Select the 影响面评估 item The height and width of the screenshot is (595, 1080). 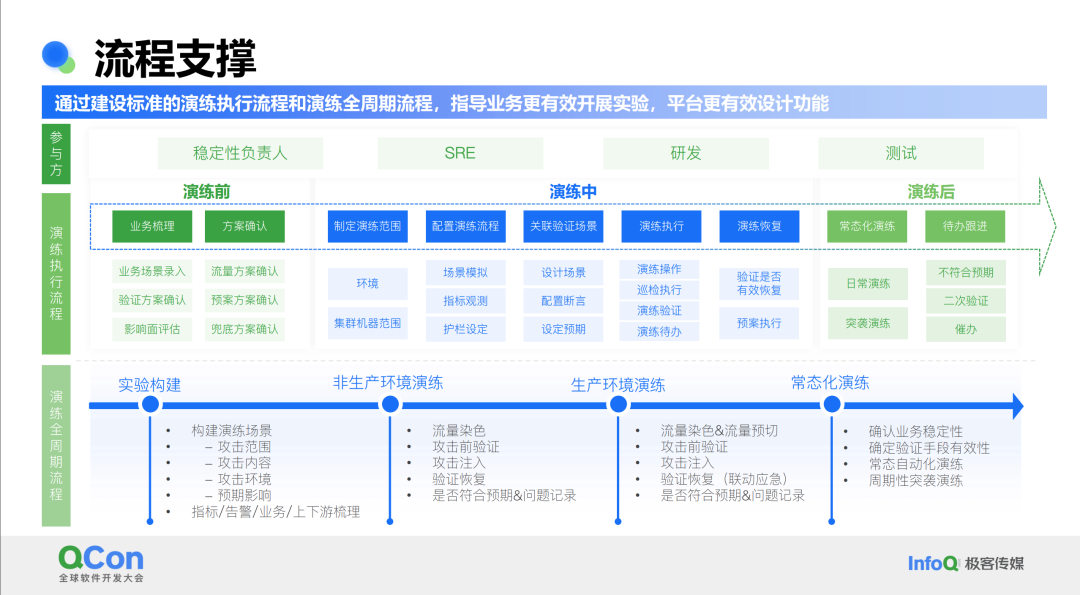[x=152, y=329]
